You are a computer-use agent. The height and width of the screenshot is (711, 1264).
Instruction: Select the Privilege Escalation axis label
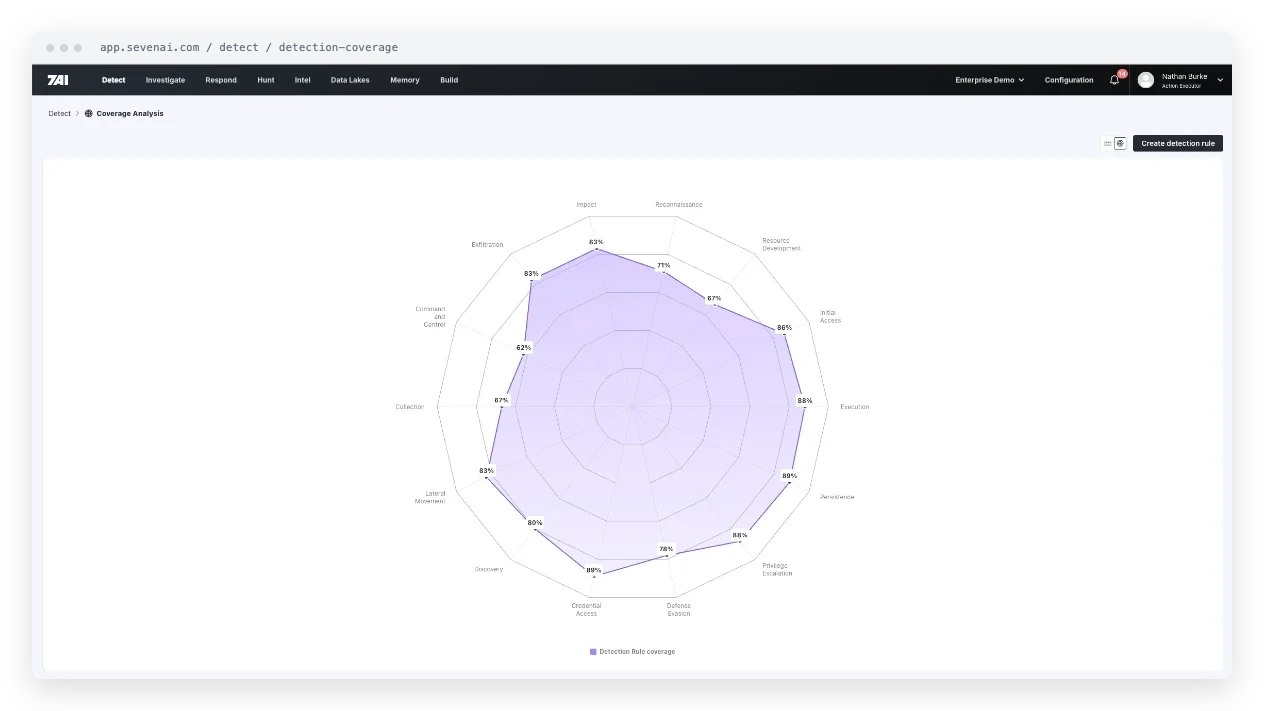tap(777, 569)
